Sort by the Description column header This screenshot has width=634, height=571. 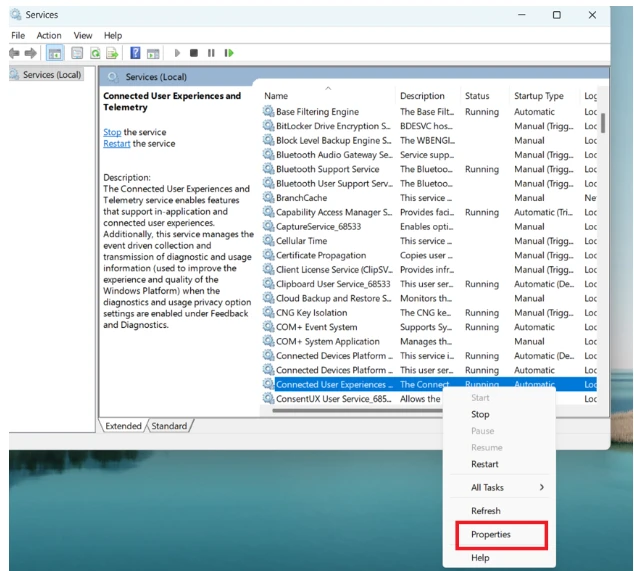[x=427, y=96]
